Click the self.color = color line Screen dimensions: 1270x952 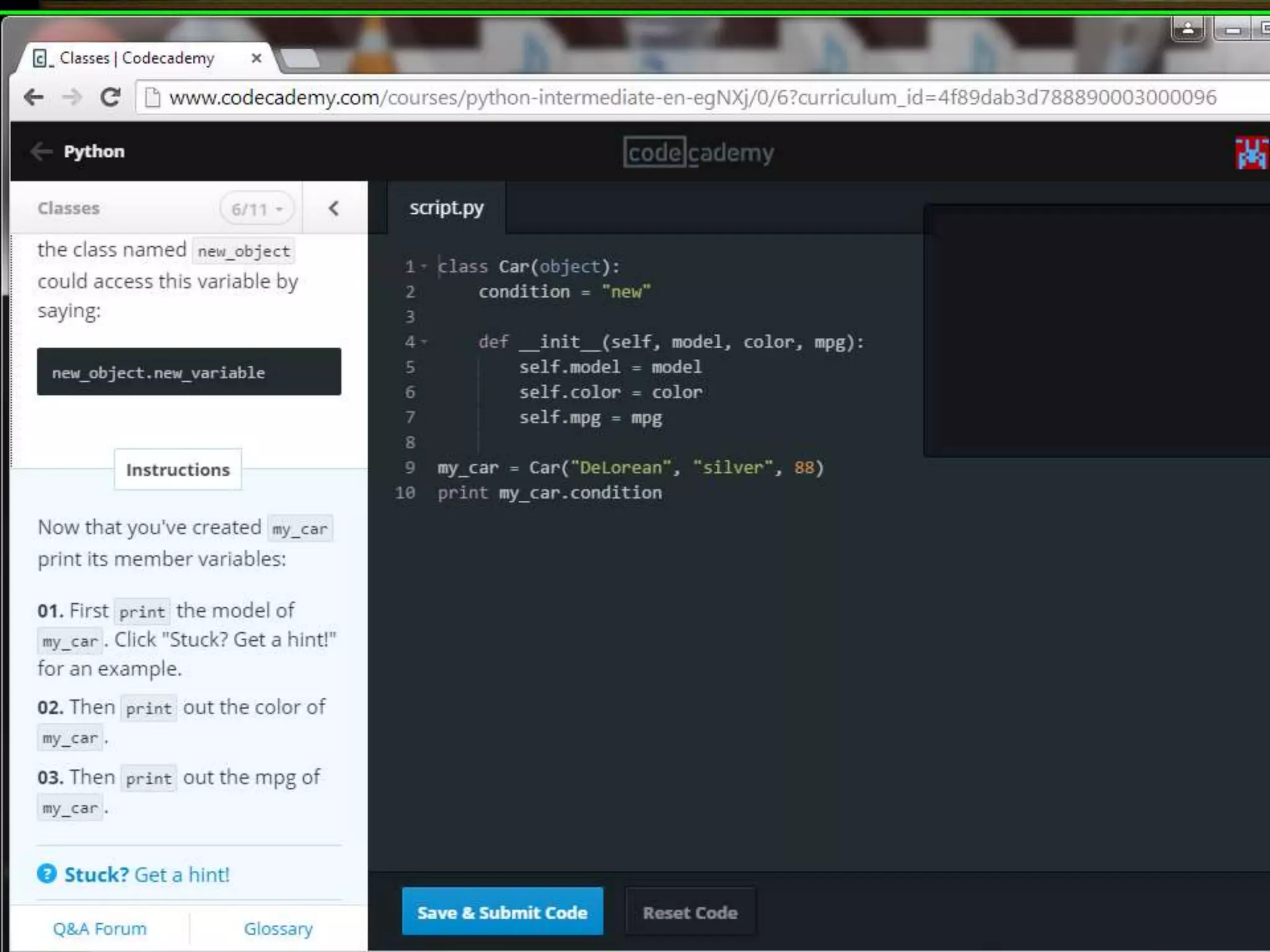click(610, 392)
